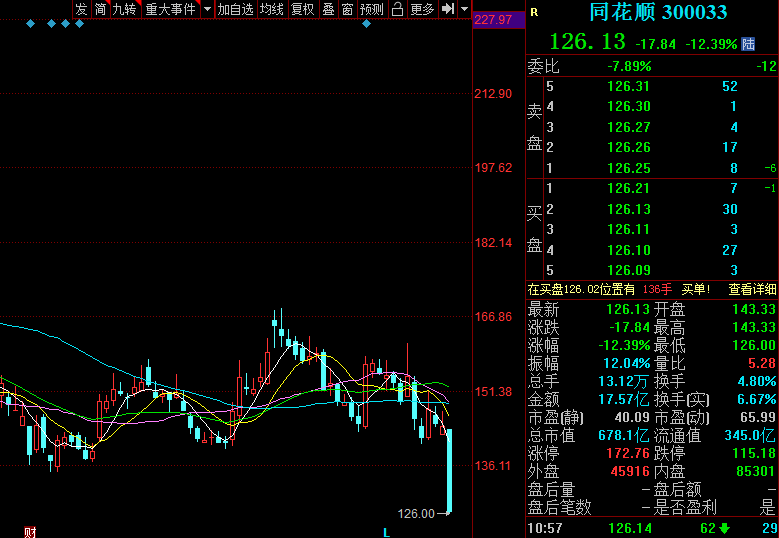This screenshot has width=779, height=538.
Task: Select sell level 2 price 126.26
Action: 628,148
